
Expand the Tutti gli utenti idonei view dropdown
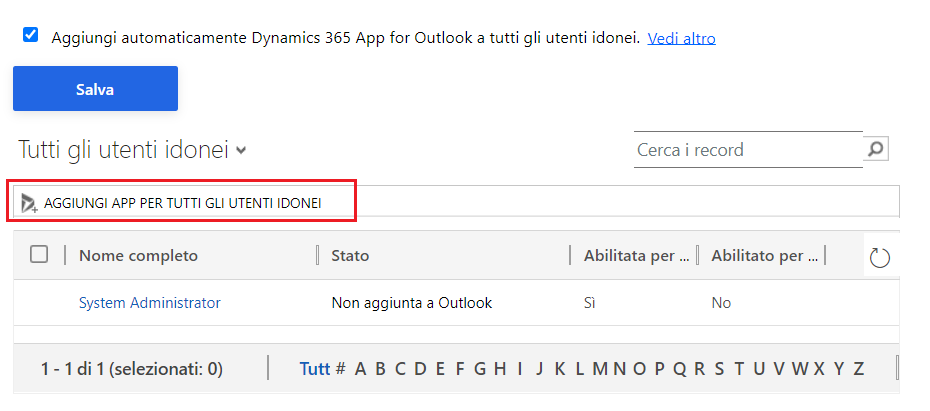coord(241,151)
